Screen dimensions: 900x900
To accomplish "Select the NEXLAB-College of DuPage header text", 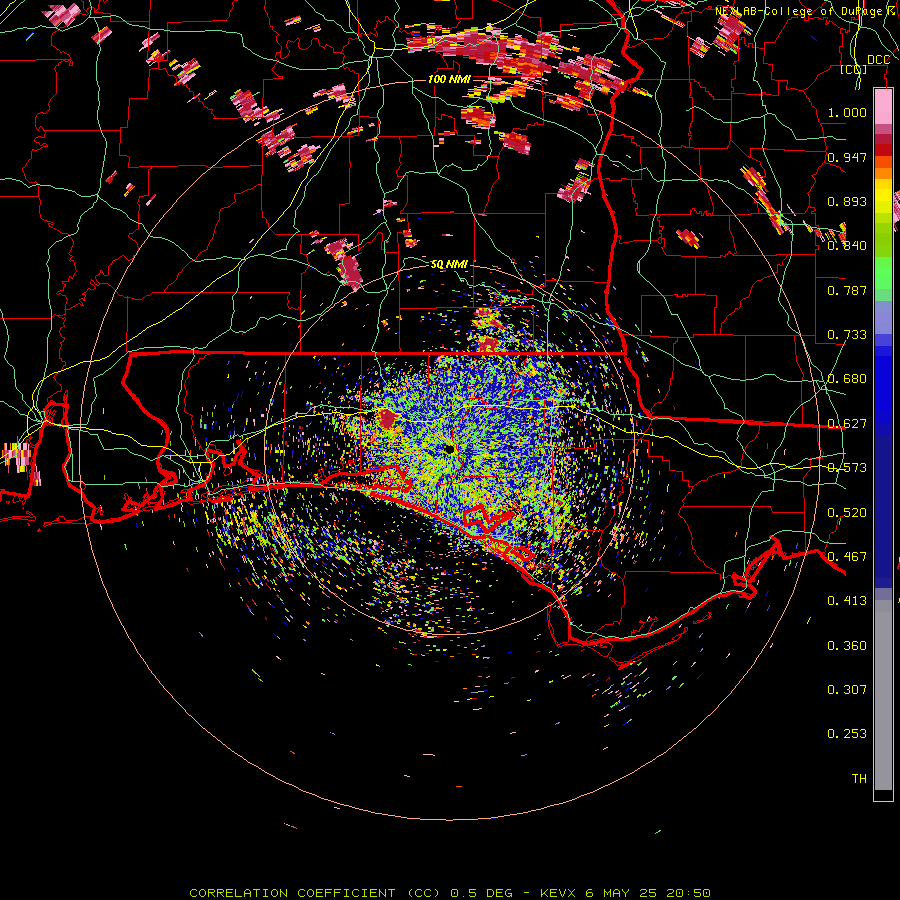I will 806,11.
